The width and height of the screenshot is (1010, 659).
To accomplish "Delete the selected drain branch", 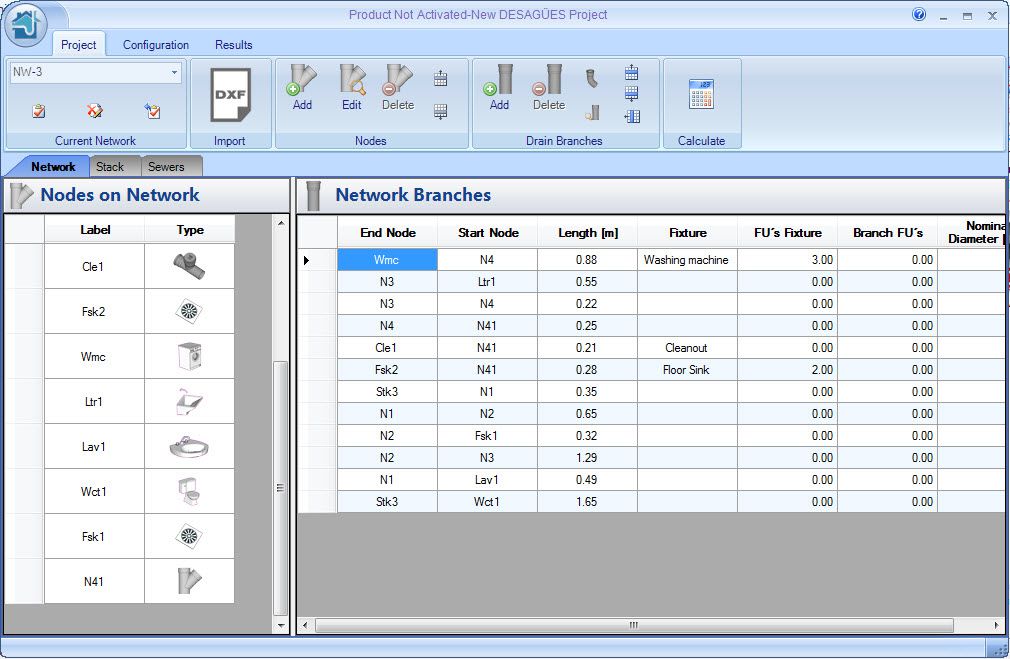I will (548, 86).
